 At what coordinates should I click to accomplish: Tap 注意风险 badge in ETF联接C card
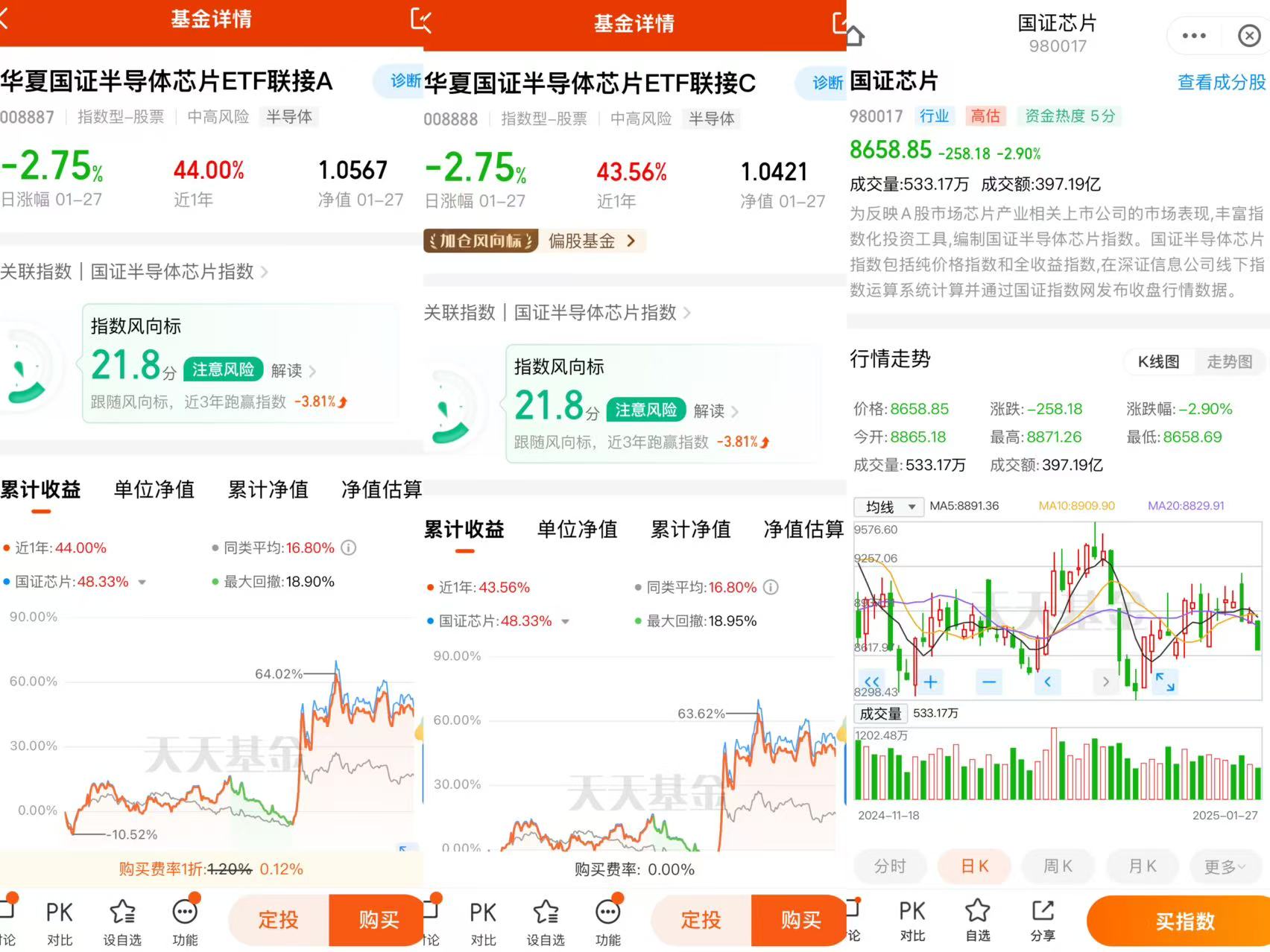point(645,410)
